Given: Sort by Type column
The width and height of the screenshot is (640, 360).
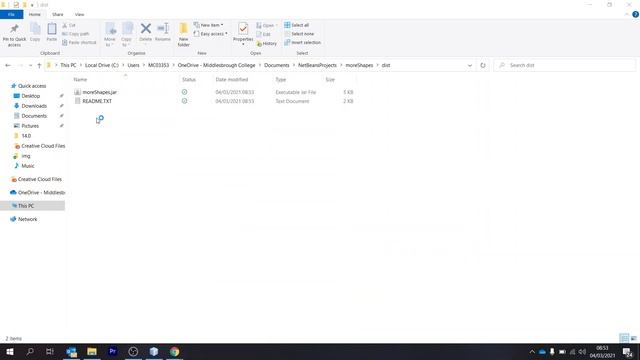Looking at the screenshot, I should coord(281,80).
